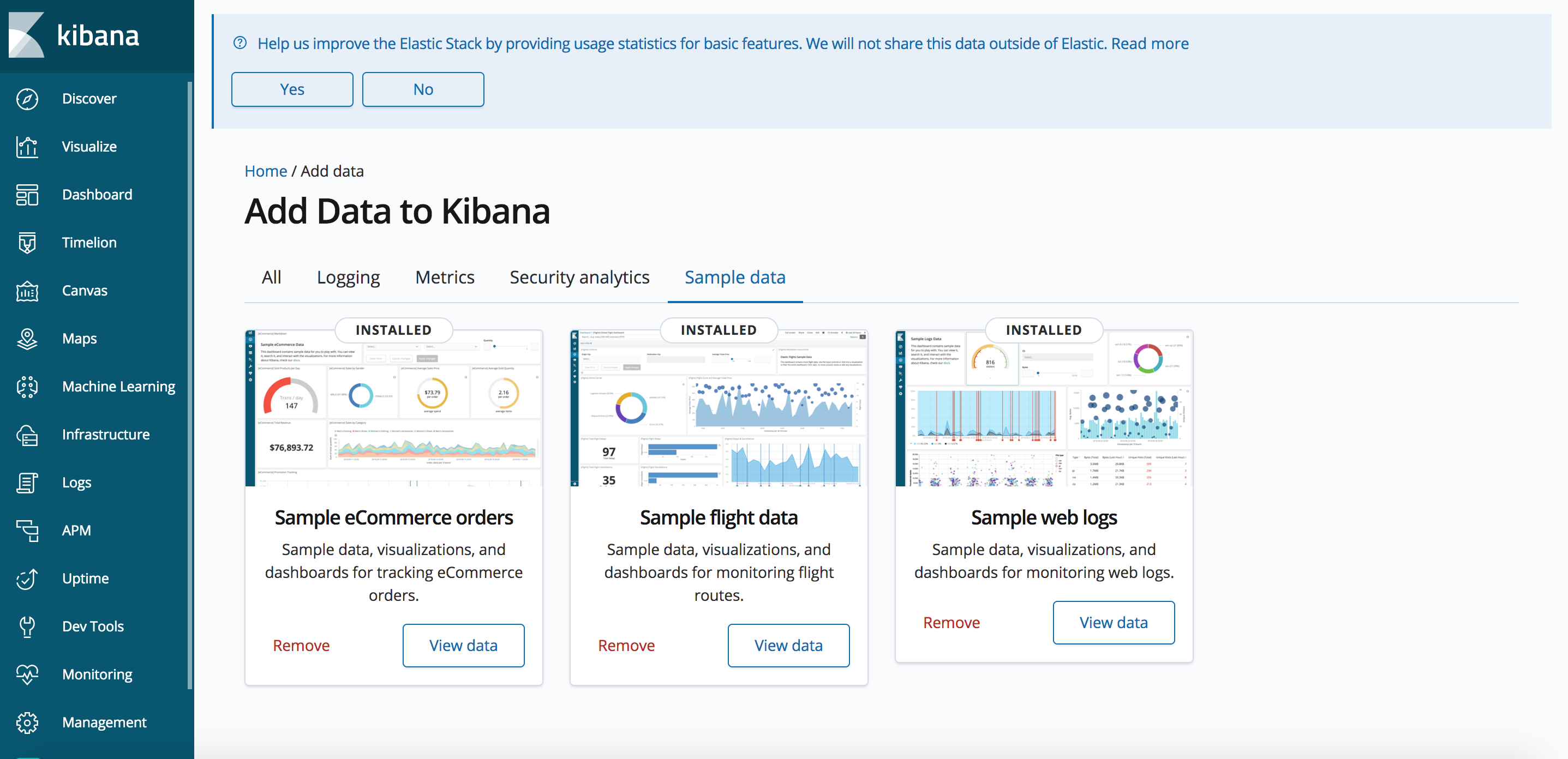Click Yes to share usage statistics

292,89
